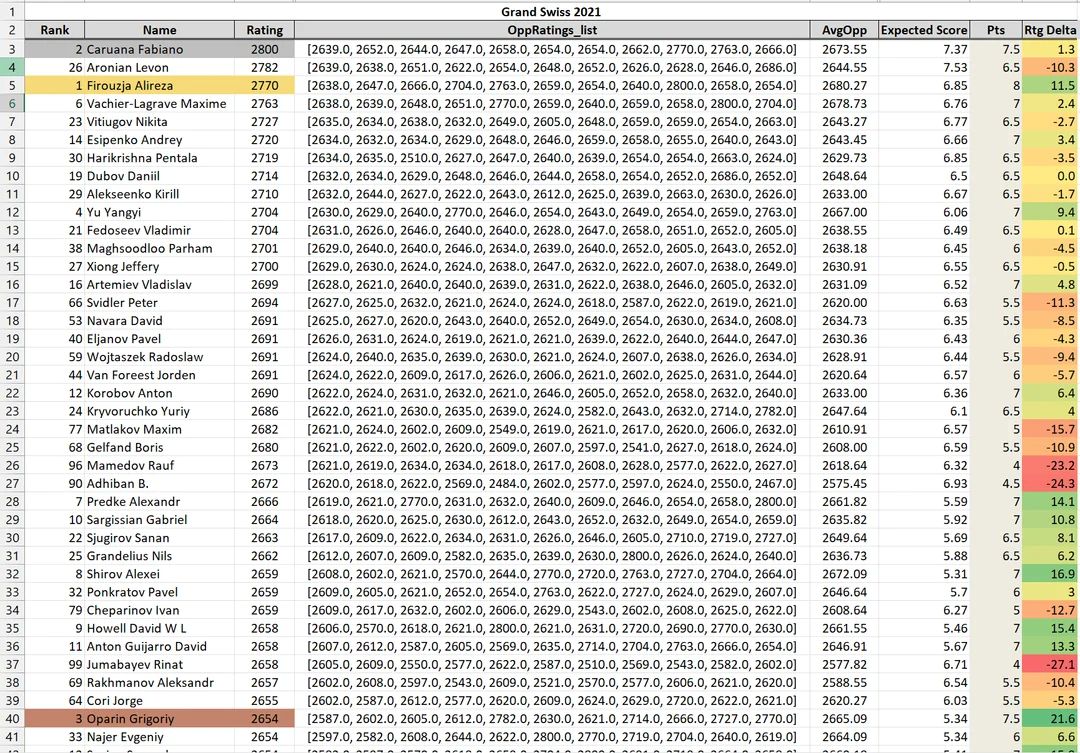1080x753 pixels.
Task: Click the Rank column header cell
Action: [x=54, y=30]
